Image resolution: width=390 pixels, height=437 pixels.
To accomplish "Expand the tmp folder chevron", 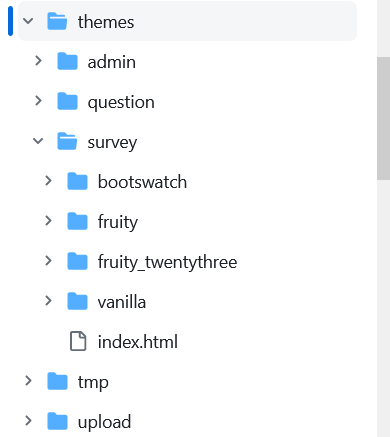I will (x=28, y=381).
